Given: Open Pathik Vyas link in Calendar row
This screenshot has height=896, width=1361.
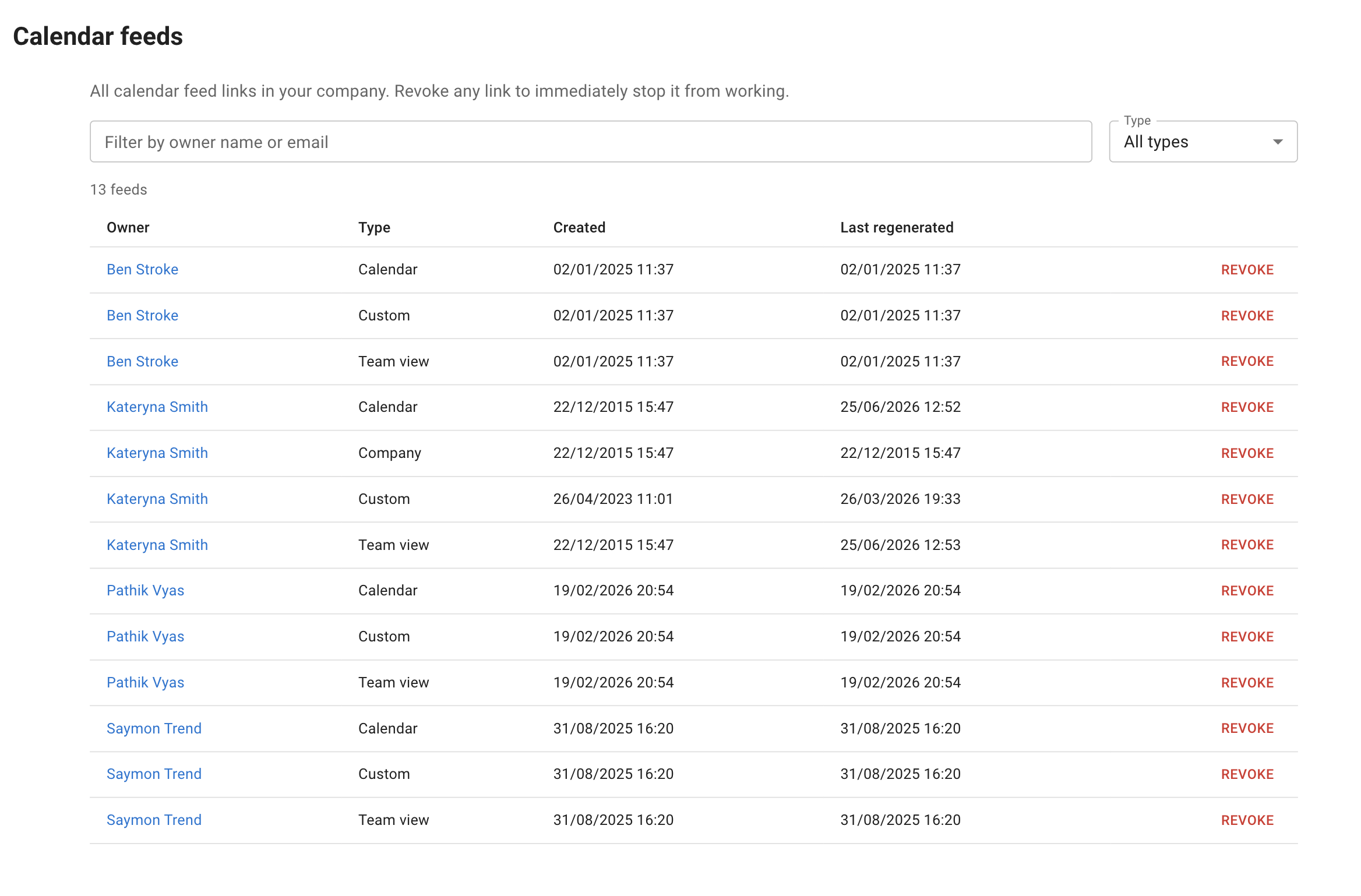Looking at the screenshot, I should [x=145, y=590].
